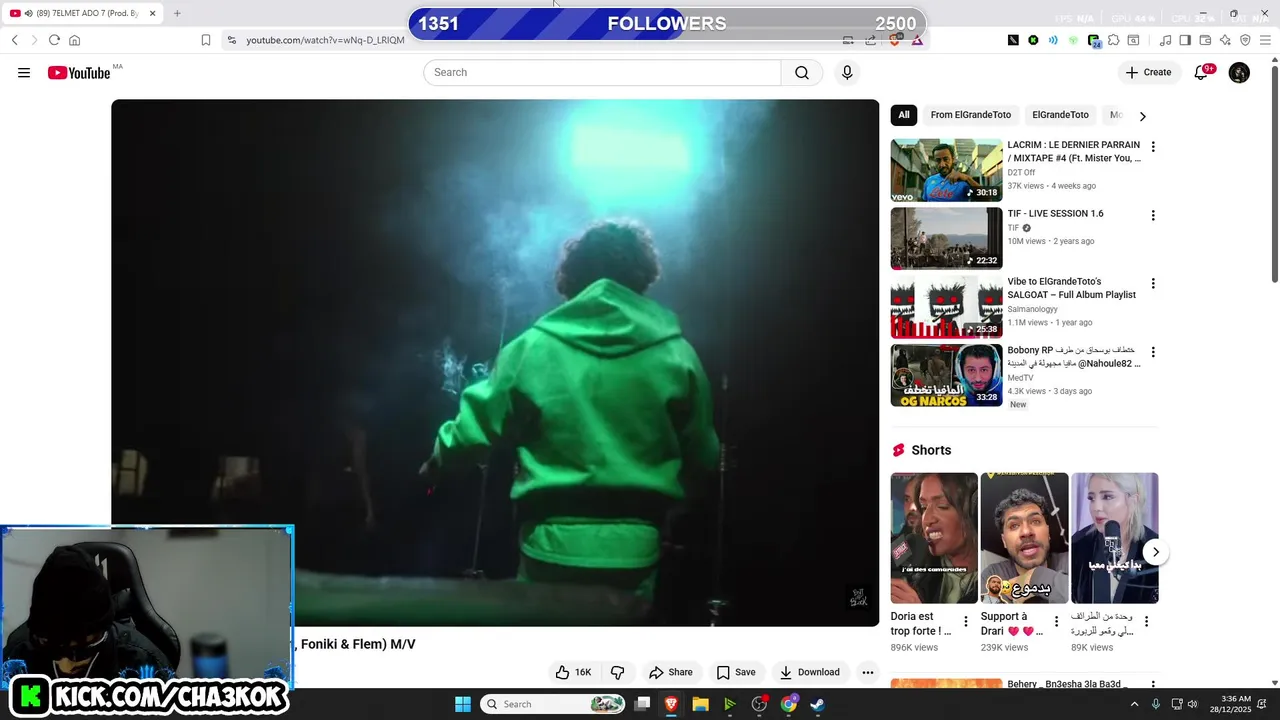1280x720 pixels.
Task: Open Steam from taskbar
Action: pyautogui.click(x=817, y=704)
